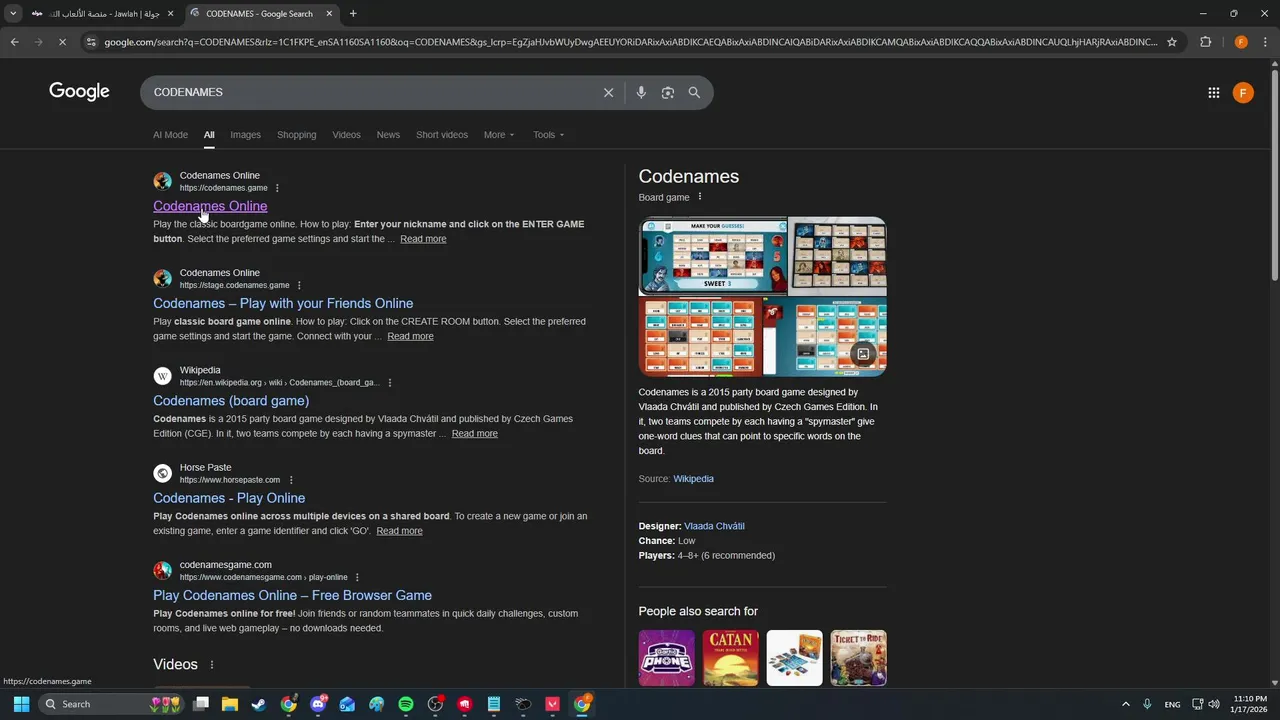This screenshot has height=720, width=1280.
Task: Switch to the Videos search tab
Action: pyautogui.click(x=346, y=135)
